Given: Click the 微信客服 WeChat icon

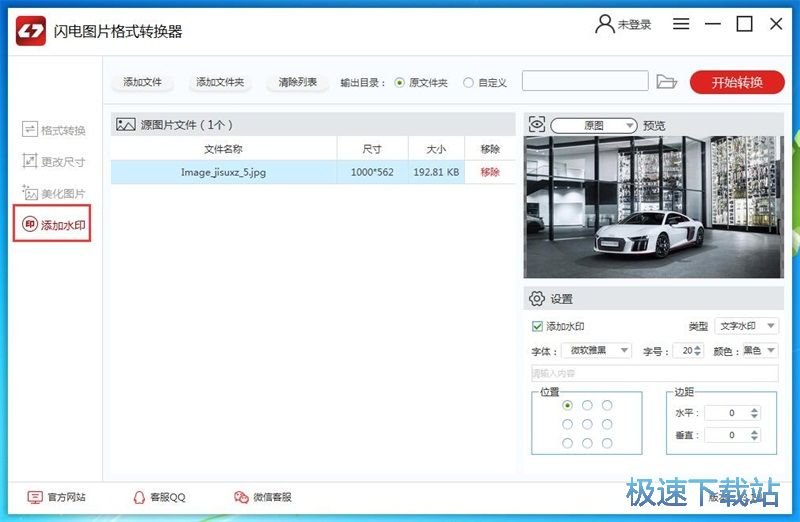Looking at the screenshot, I should pyautogui.click(x=241, y=497).
